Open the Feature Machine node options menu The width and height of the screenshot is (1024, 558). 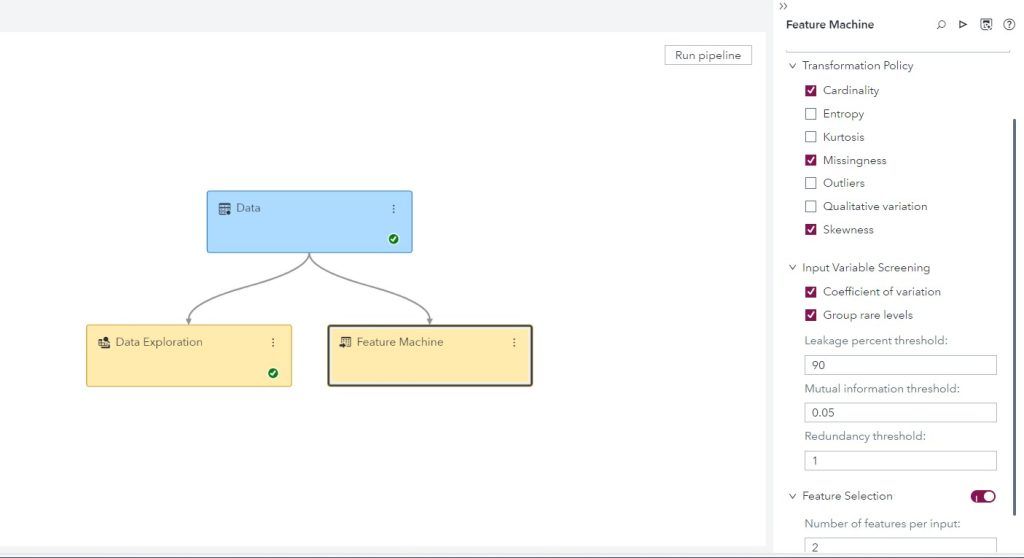pyautogui.click(x=514, y=342)
